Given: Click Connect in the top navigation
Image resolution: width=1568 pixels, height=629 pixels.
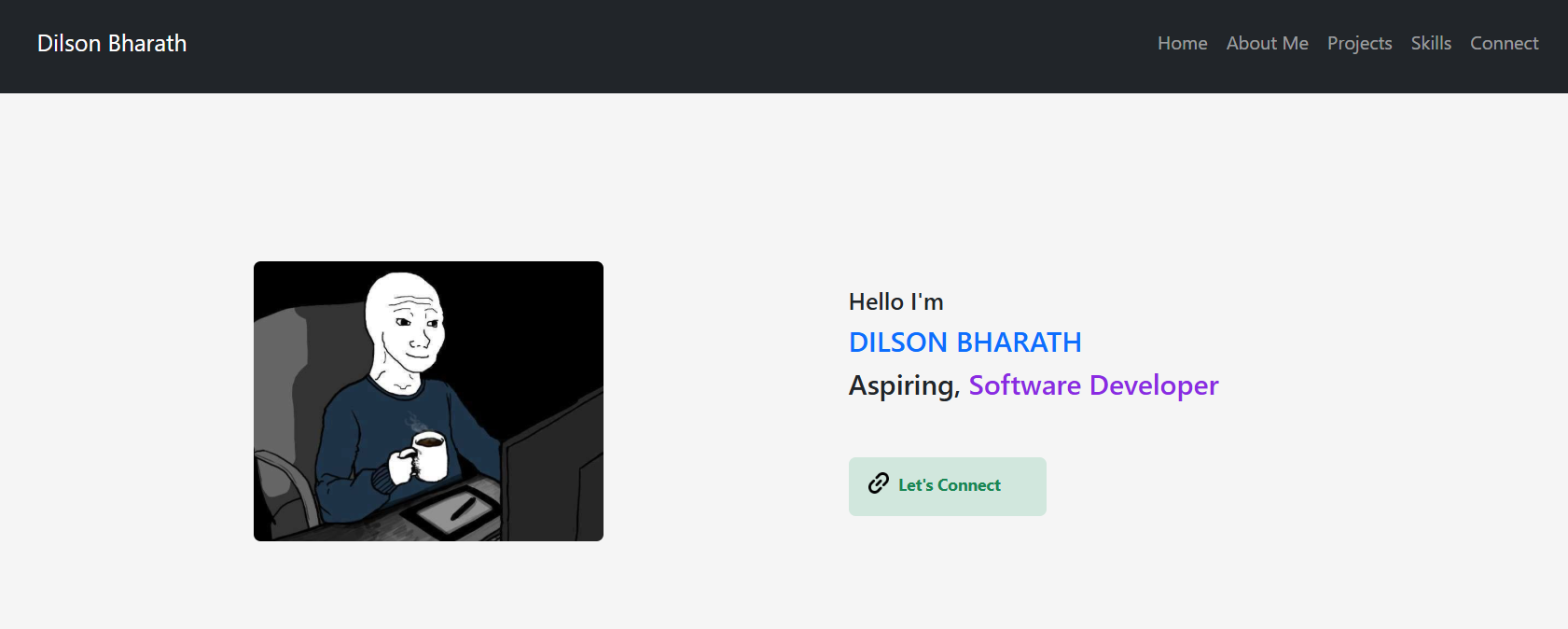Looking at the screenshot, I should click(1504, 44).
